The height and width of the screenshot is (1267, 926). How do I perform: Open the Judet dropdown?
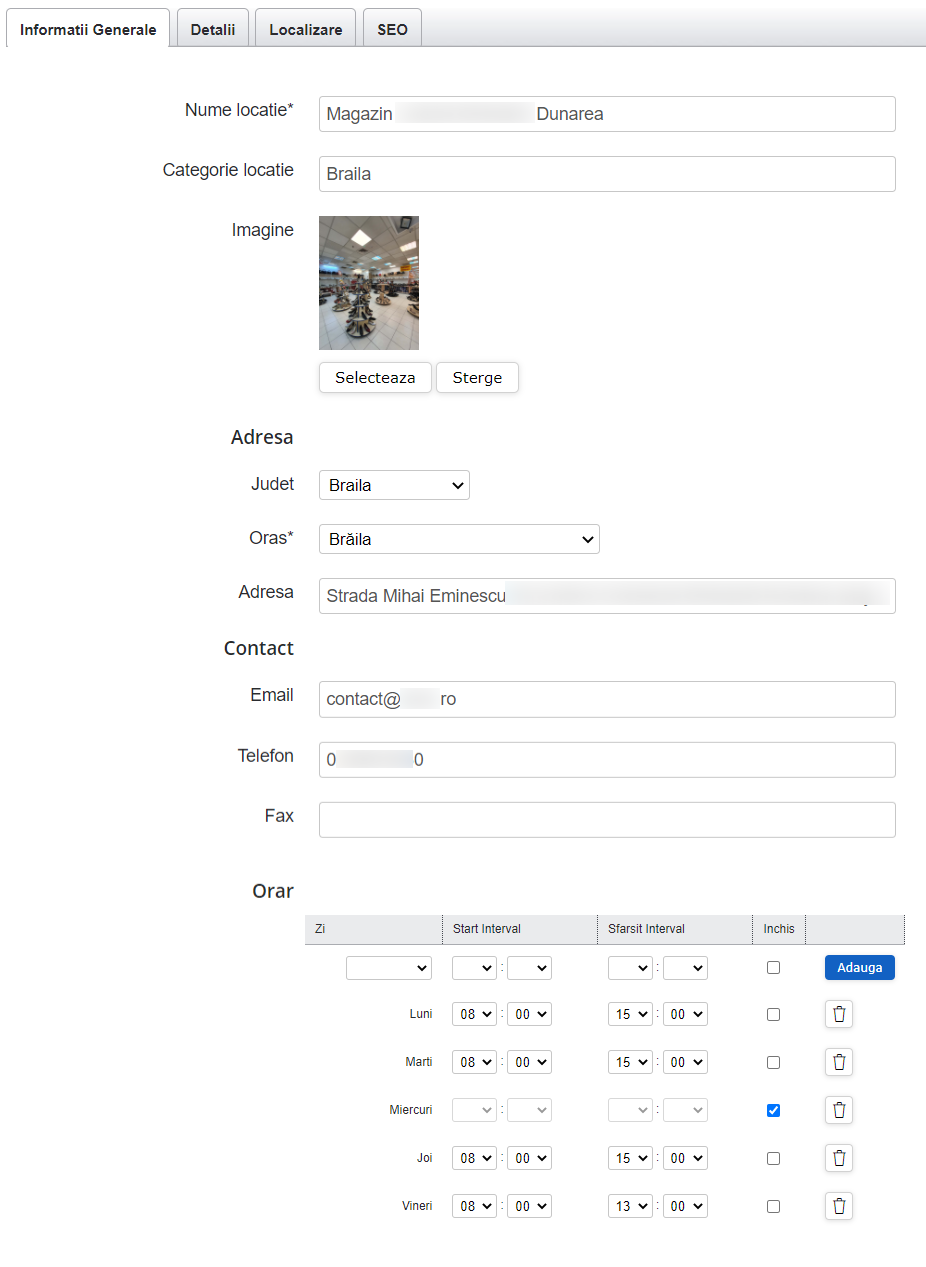[x=394, y=486]
